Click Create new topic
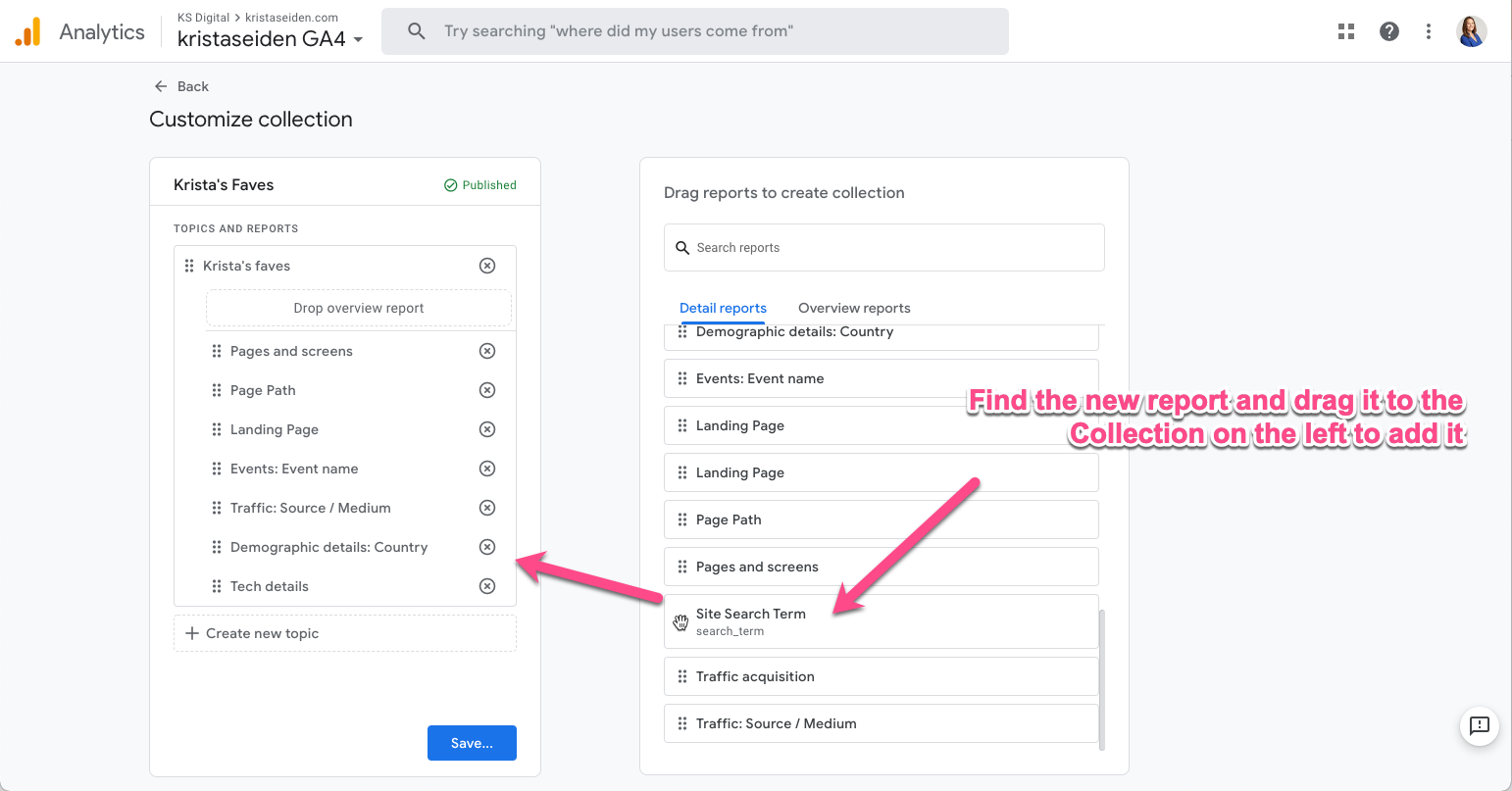1512x791 pixels. coord(345,633)
